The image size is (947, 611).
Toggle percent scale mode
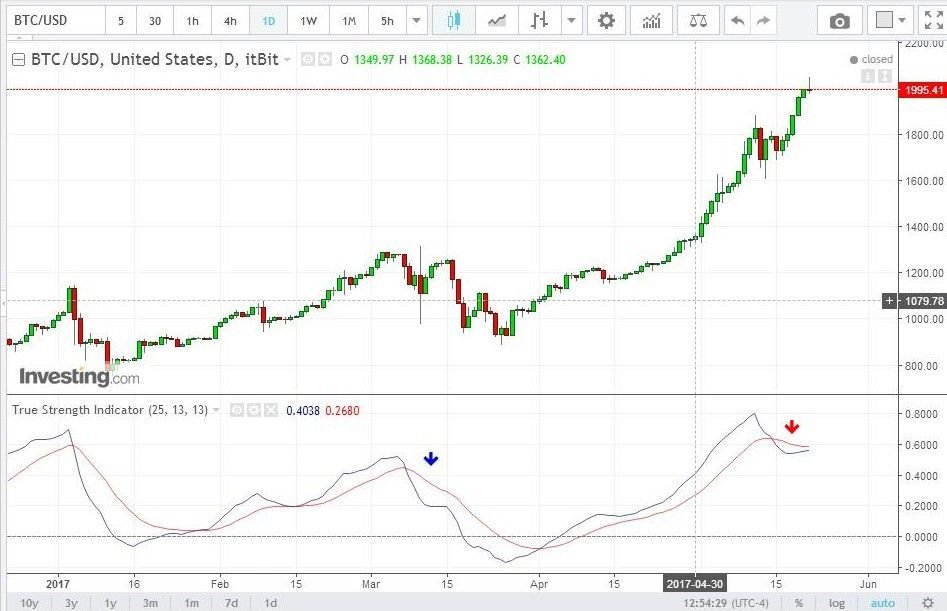tap(799, 603)
